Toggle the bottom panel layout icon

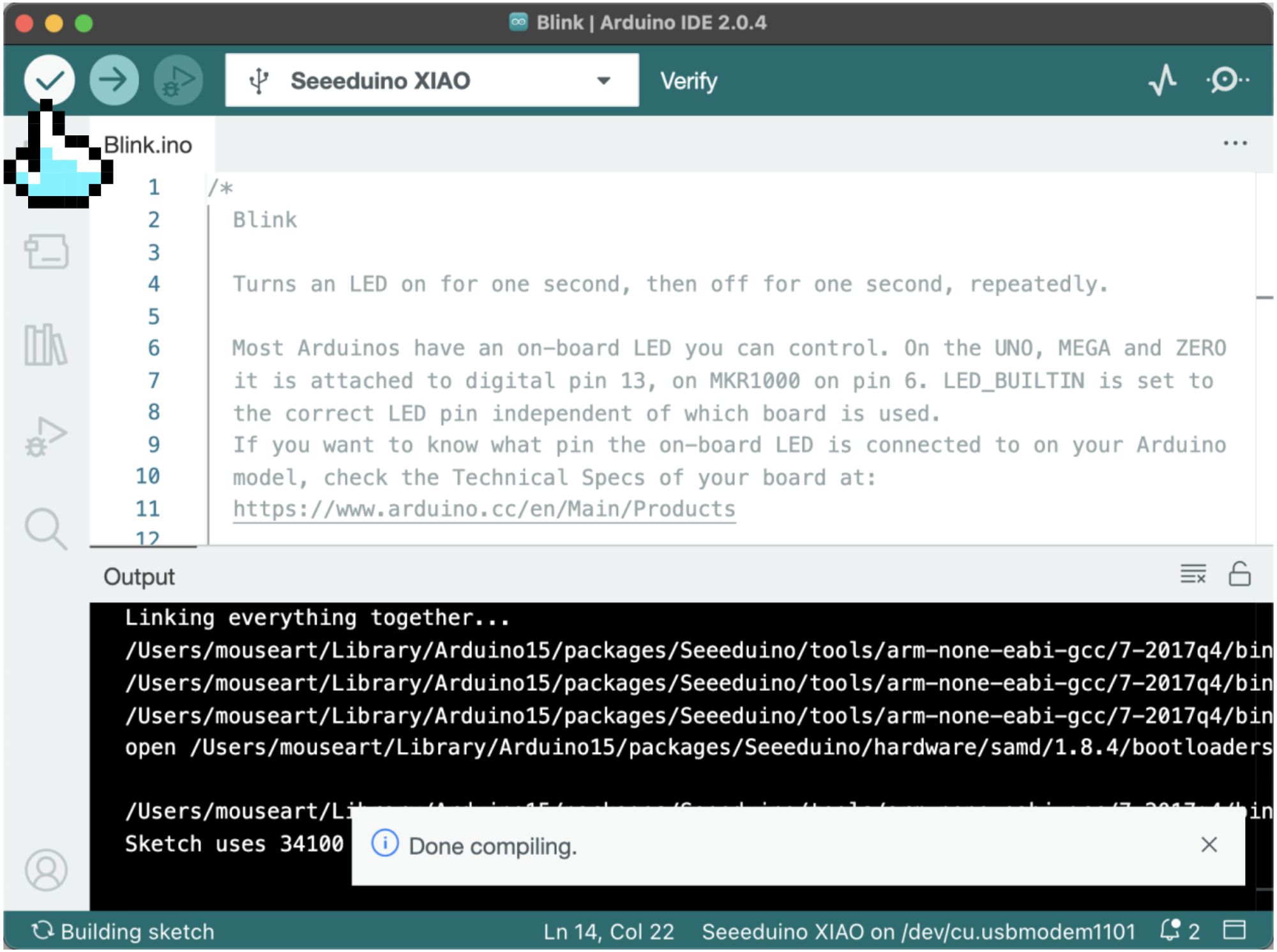pos(1234,930)
